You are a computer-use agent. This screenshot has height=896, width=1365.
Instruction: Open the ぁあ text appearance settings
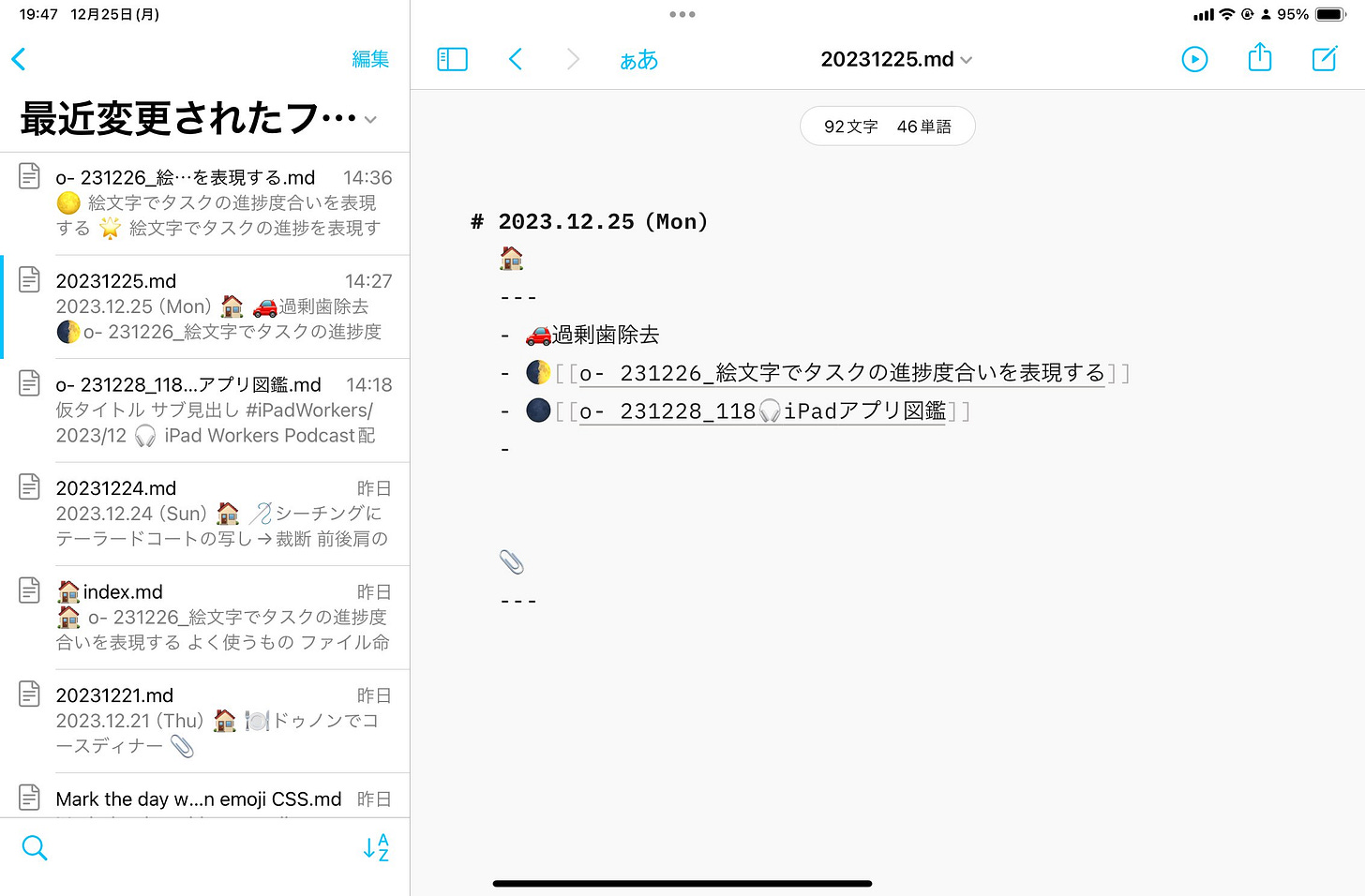coord(638,60)
